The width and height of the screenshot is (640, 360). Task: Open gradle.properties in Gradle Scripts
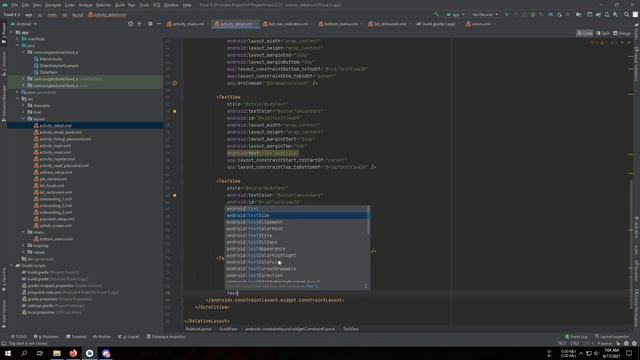(x=42, y=299)
